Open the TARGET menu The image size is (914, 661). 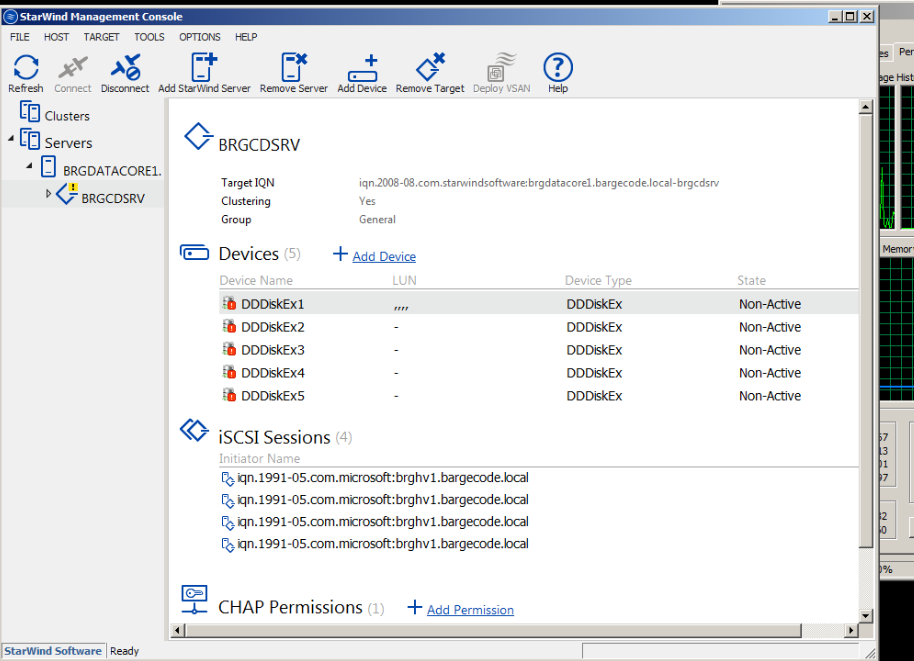click(101, 37)
